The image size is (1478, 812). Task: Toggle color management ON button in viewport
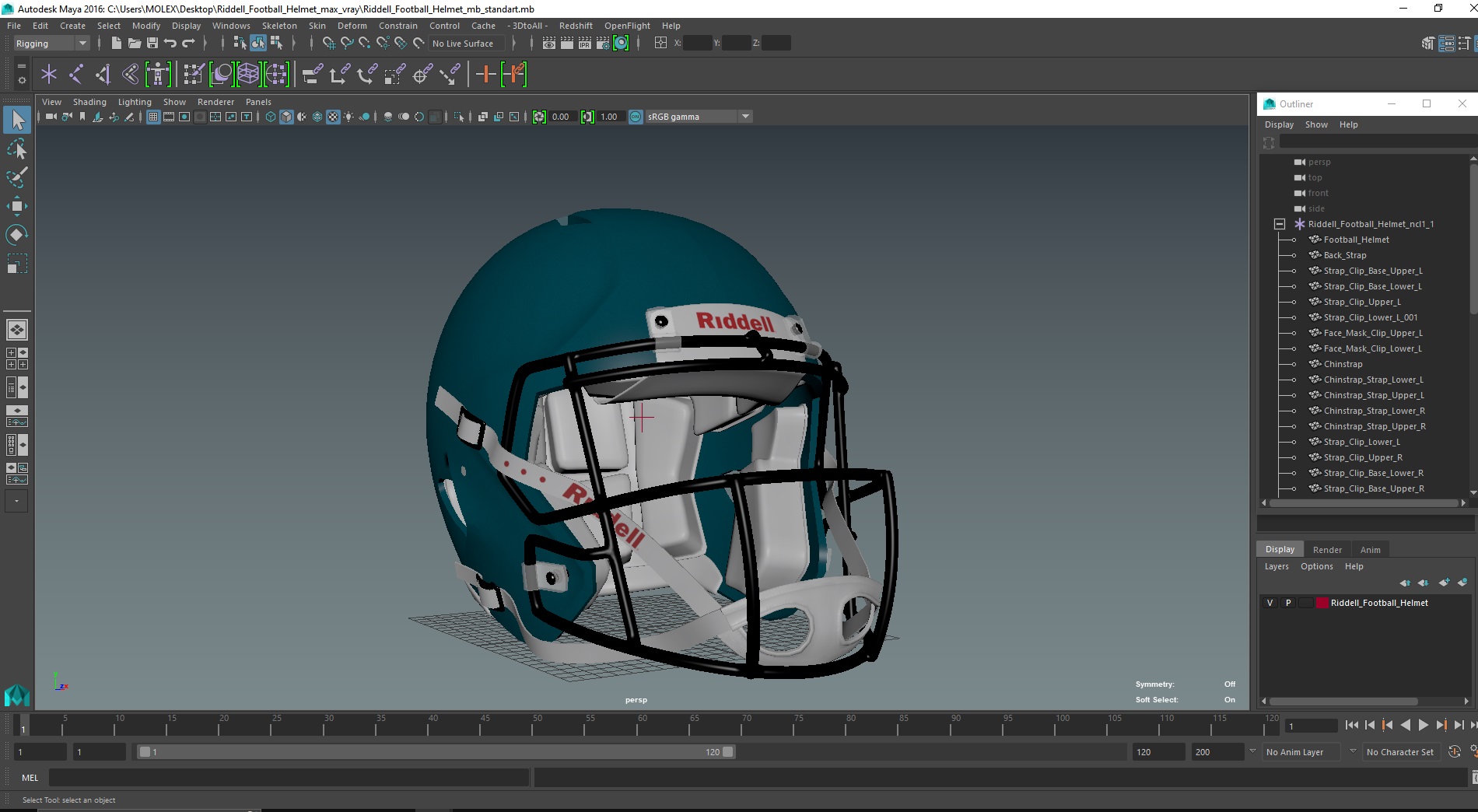636,117
